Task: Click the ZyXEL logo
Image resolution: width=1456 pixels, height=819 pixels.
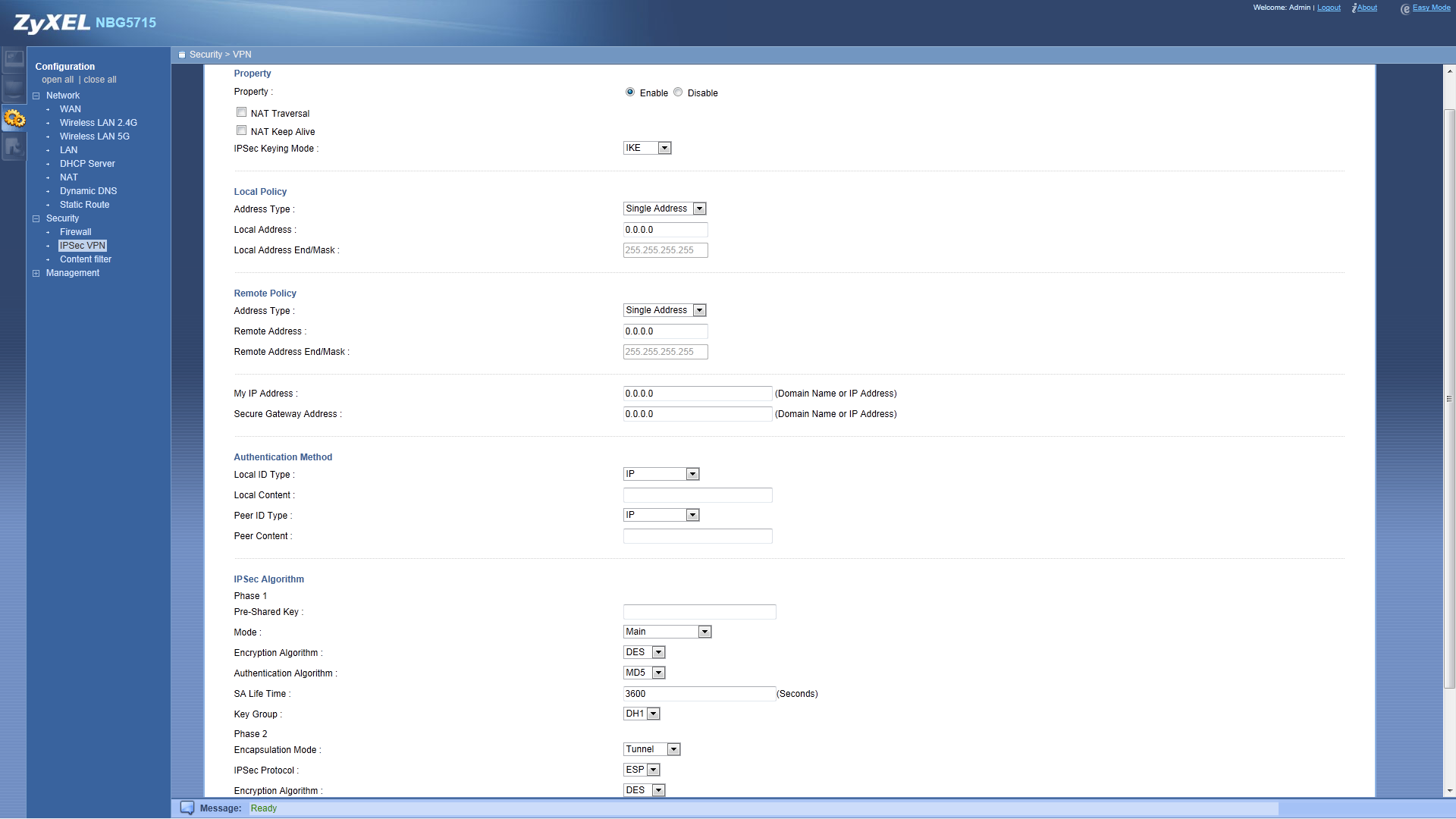Action: point(52,23)
